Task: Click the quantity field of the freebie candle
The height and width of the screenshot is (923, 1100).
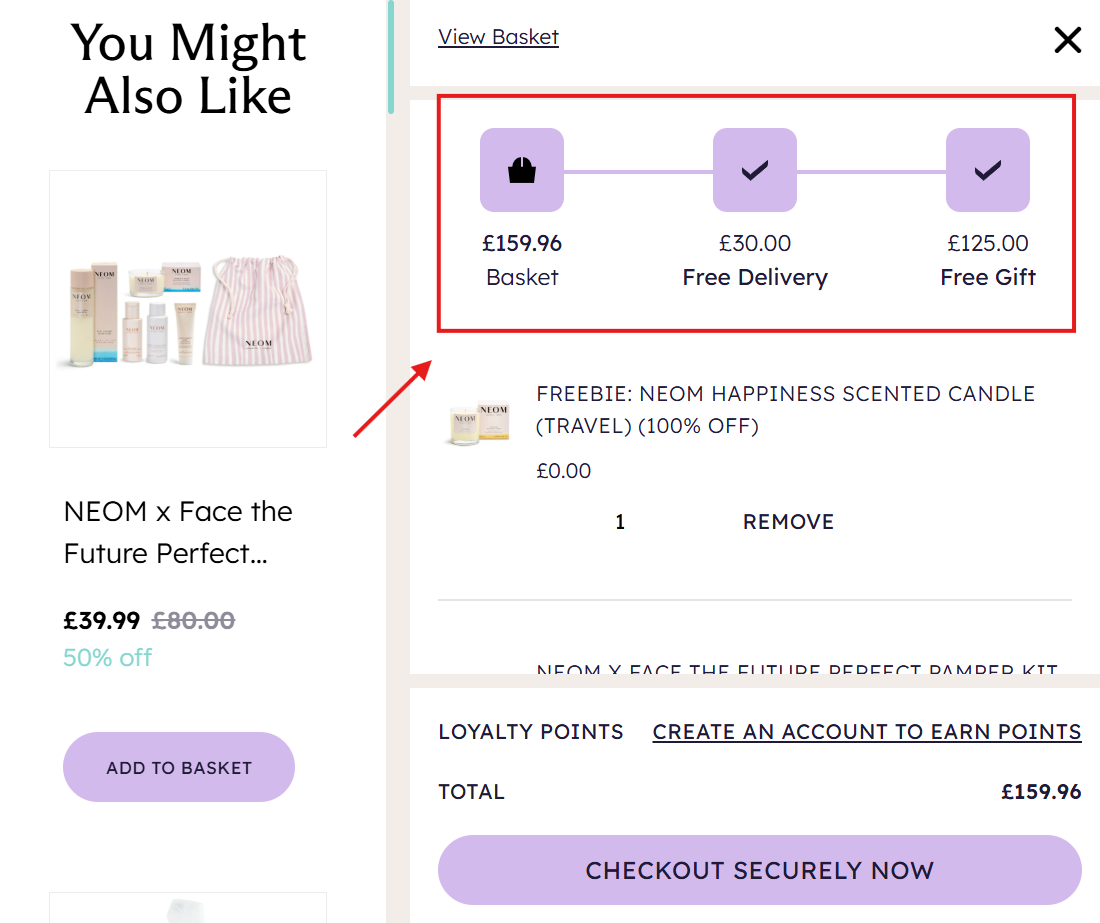Action: (x=620, y=522)
